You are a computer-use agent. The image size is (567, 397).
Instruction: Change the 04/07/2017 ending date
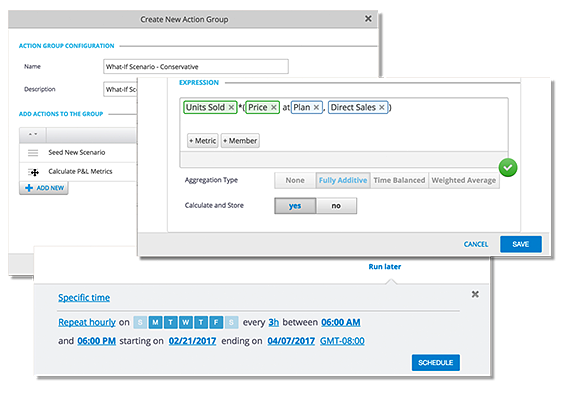pos(291,341)
